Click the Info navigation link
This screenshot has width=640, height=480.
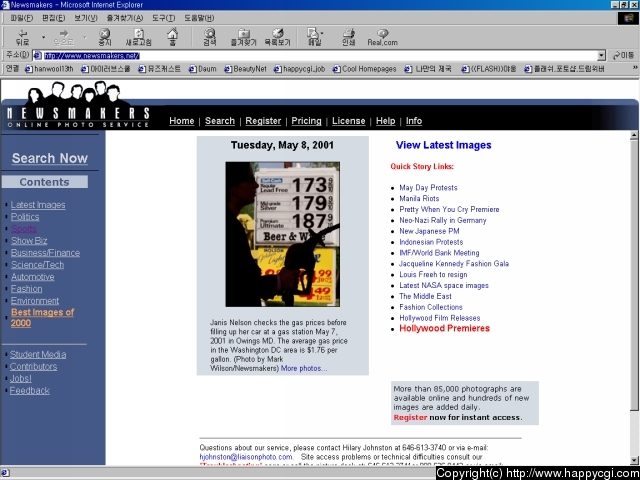[x=414, y=121]
